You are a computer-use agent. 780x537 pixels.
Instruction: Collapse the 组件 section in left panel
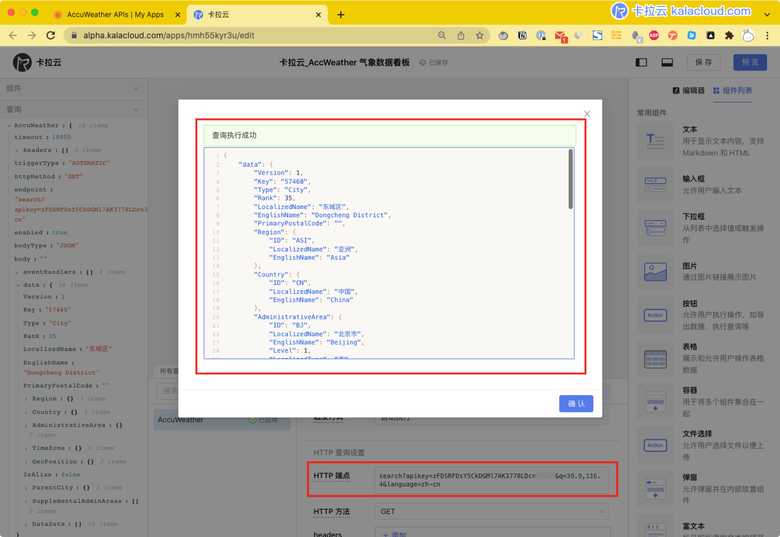point(136,89)
